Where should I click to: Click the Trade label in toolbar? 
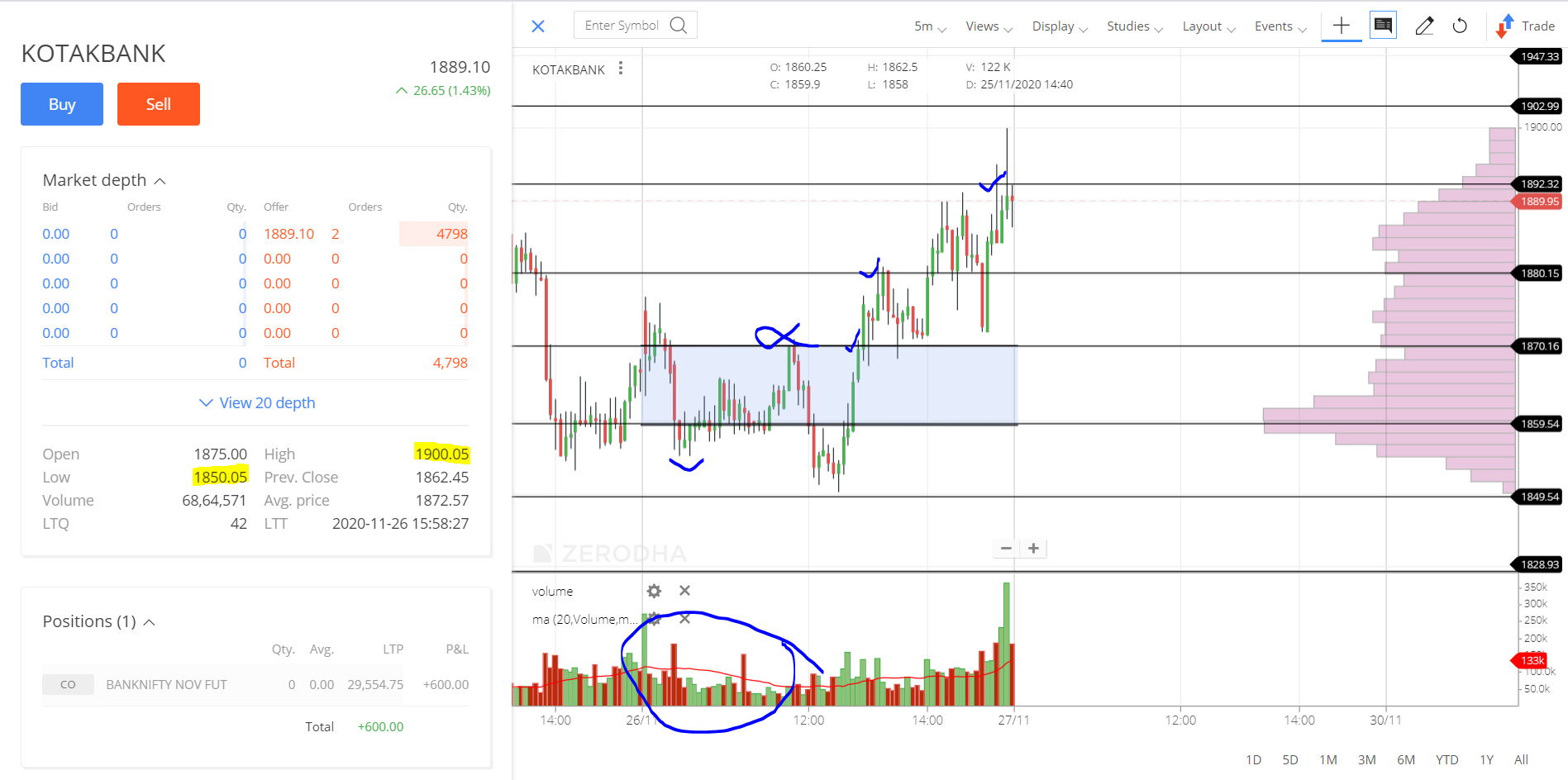pyautogui.click(x=1538, y=26)
